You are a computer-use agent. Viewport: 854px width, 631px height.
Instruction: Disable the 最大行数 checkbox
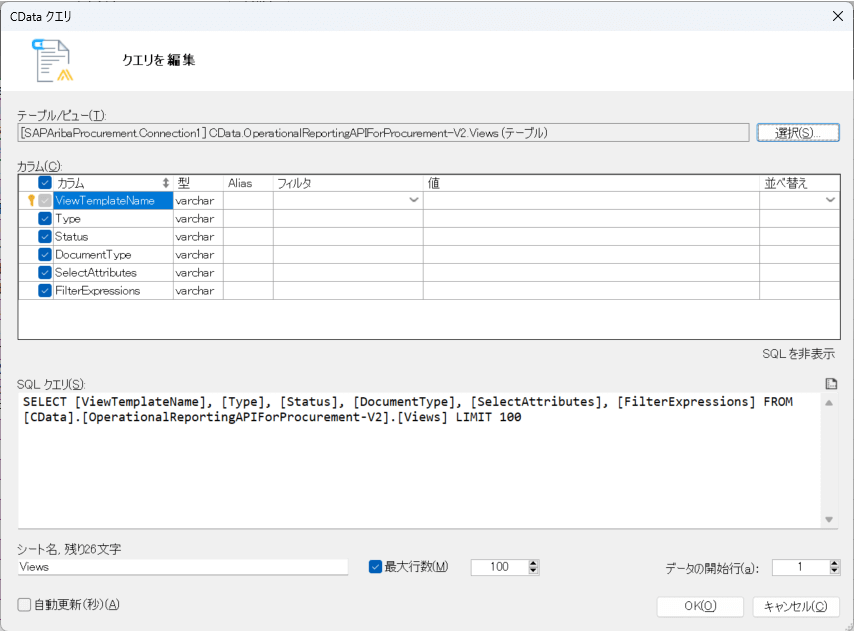[x=375, y=567]
